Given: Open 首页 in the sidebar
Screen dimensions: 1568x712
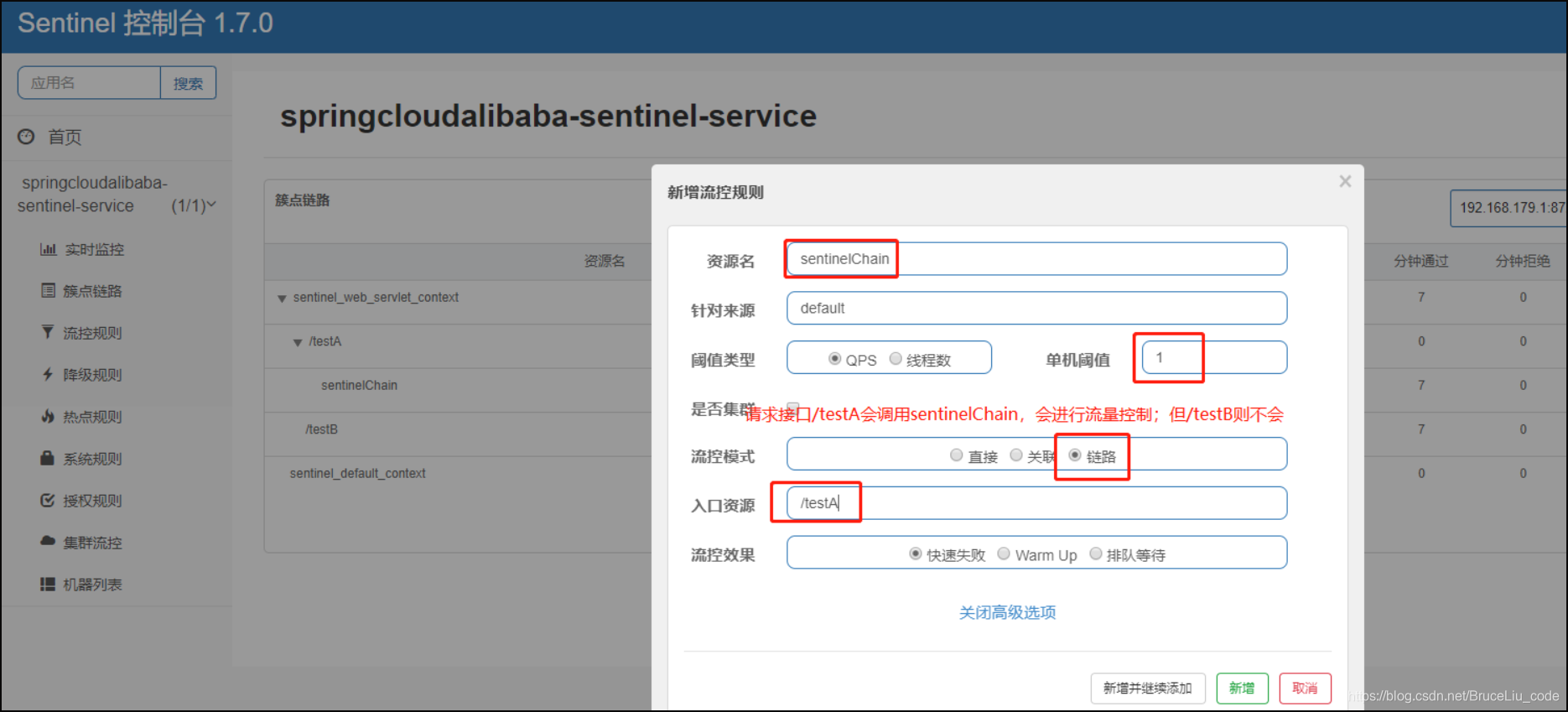Looking at the screenshot, I should (65, 137).
